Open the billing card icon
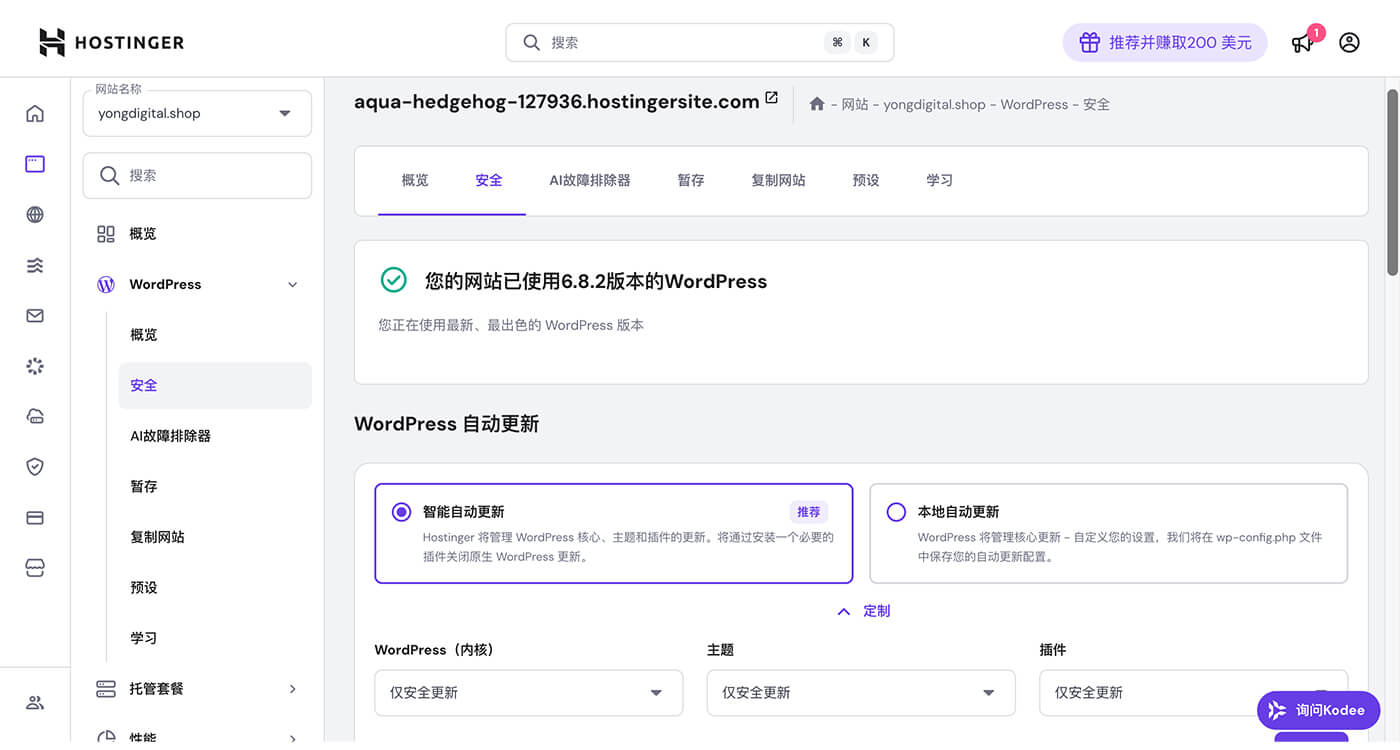The image size is (1400, 750). (35, 517)
